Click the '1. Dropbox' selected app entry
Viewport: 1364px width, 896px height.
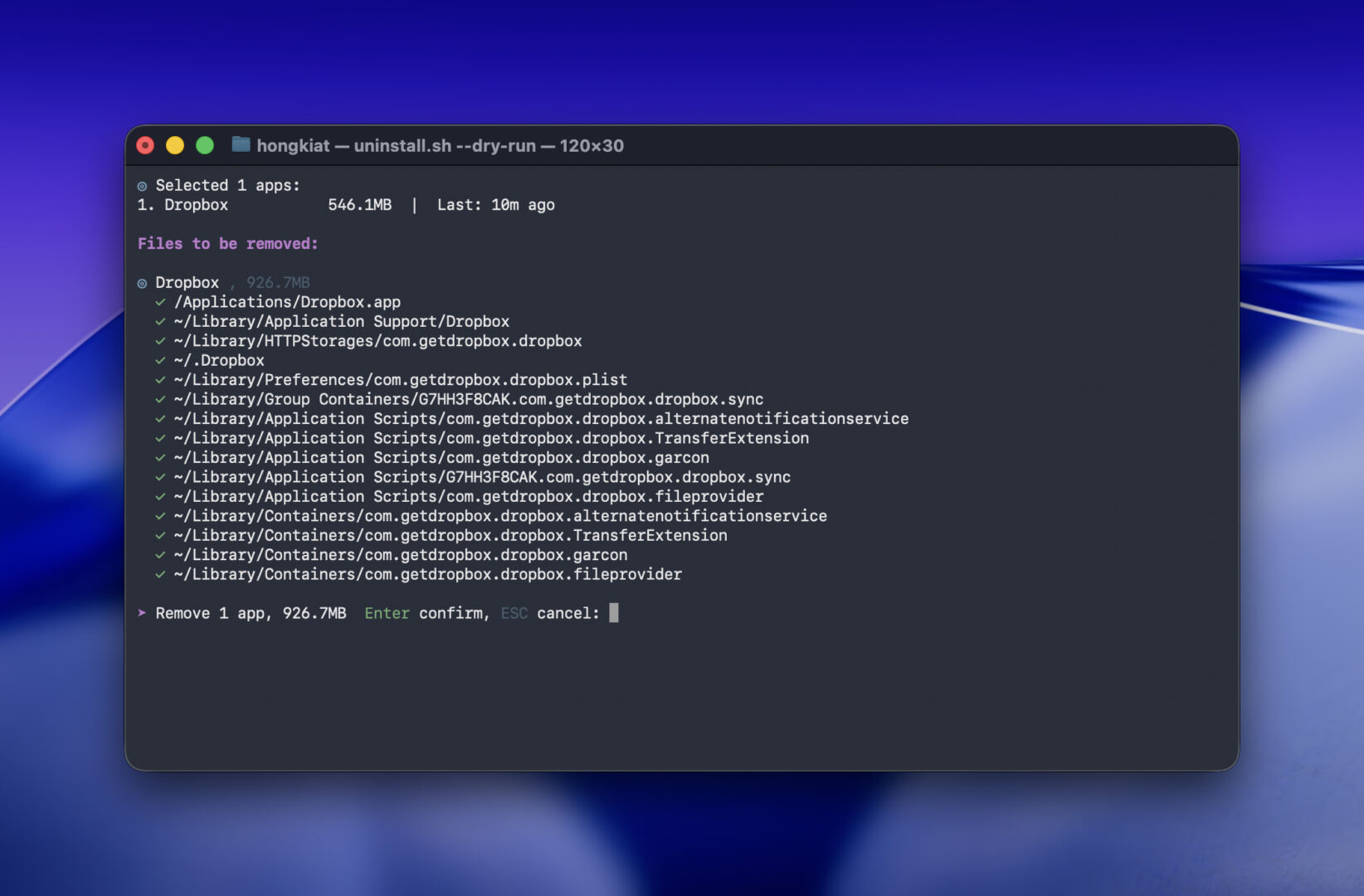coord(183,205)
